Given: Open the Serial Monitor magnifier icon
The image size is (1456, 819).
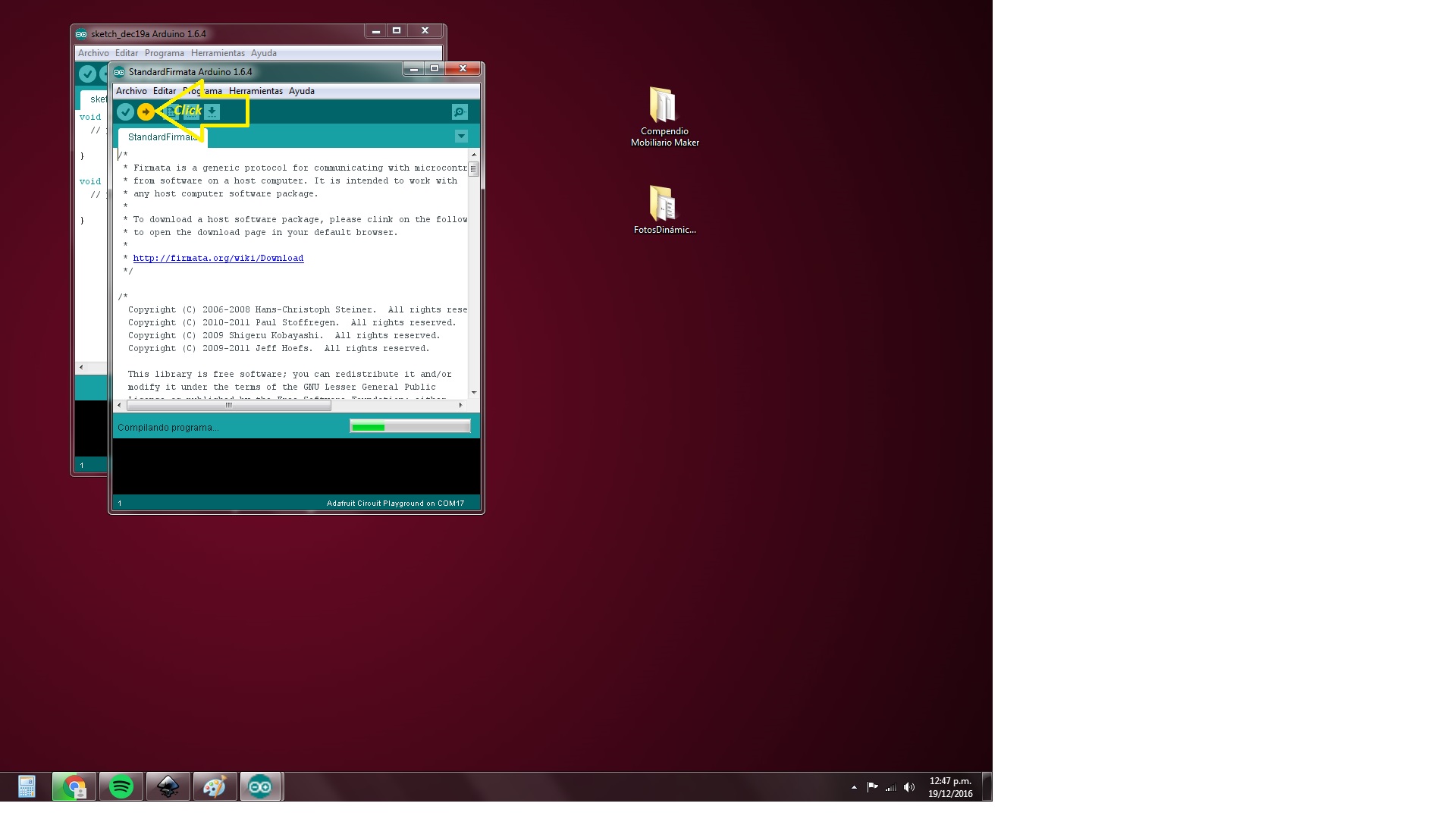Looking at the screenshot, I should point(460,112).
